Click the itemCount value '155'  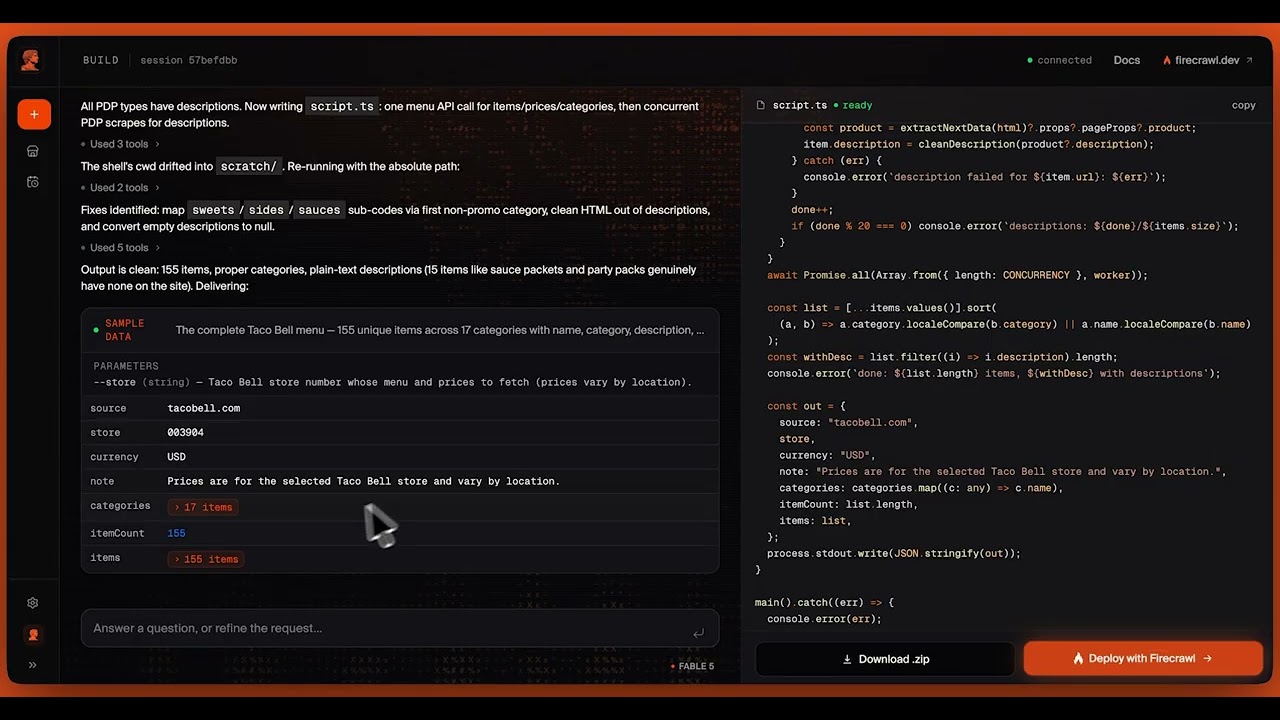click(176, 533)
